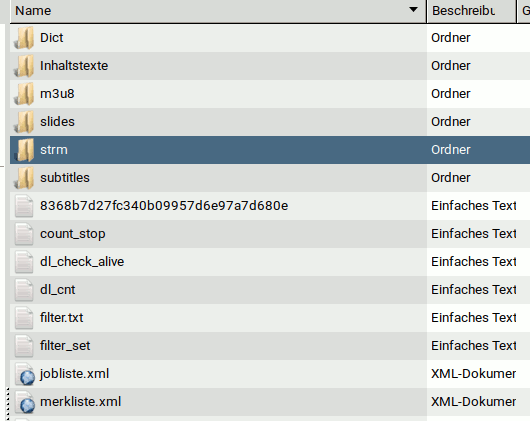Click the Inhaltstexte folder icon
The image size is (530, 421).
point(24,66)
